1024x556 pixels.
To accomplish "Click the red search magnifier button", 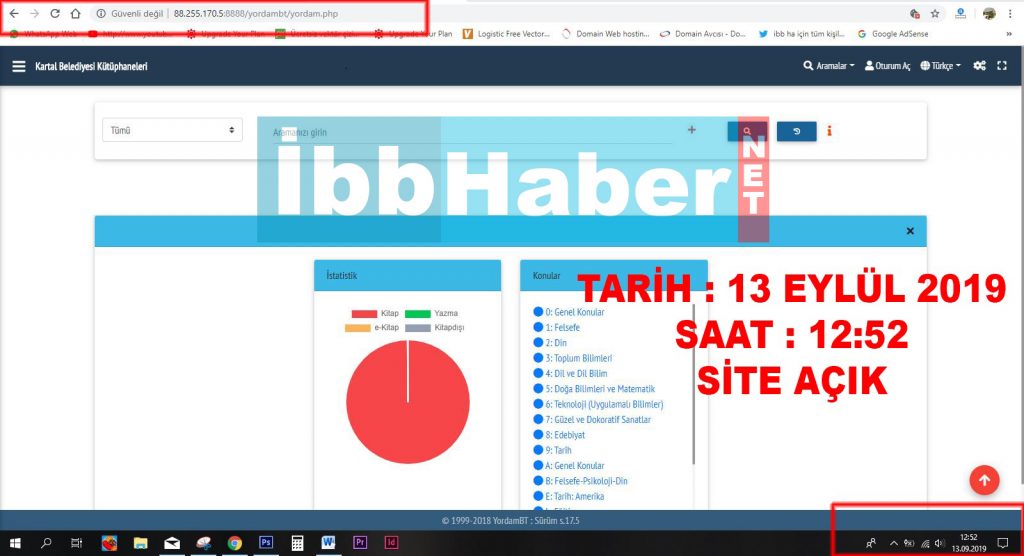I will click(747, 131).
